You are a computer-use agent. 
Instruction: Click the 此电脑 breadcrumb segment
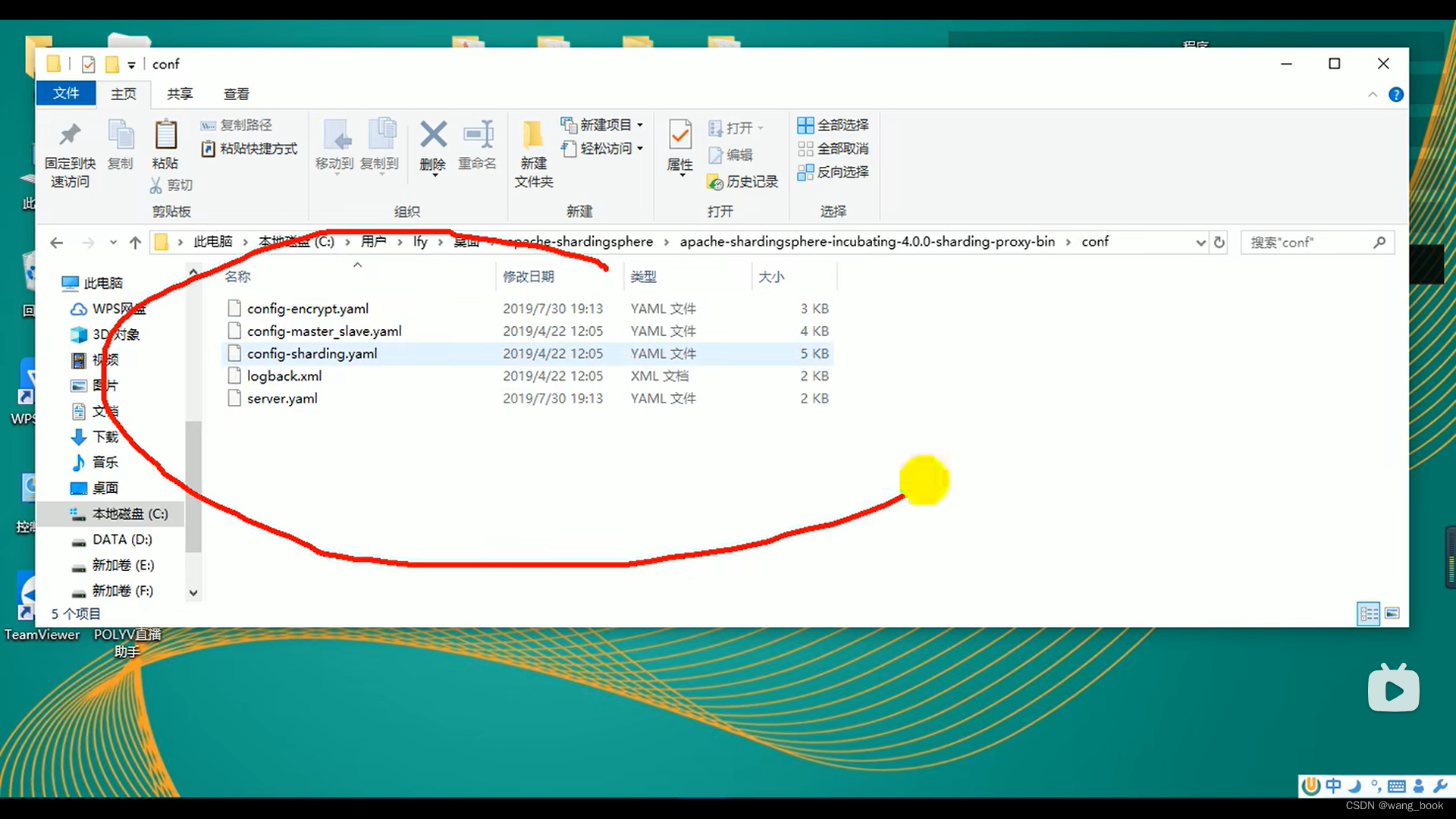pos(212,241)
